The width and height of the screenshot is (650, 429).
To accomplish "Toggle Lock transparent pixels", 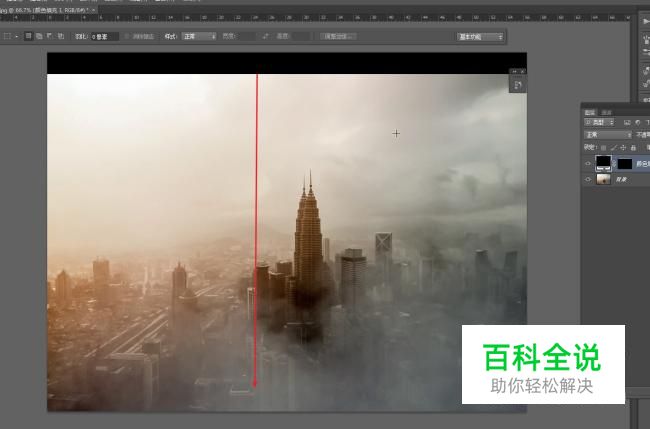I will tap(604, 148).
